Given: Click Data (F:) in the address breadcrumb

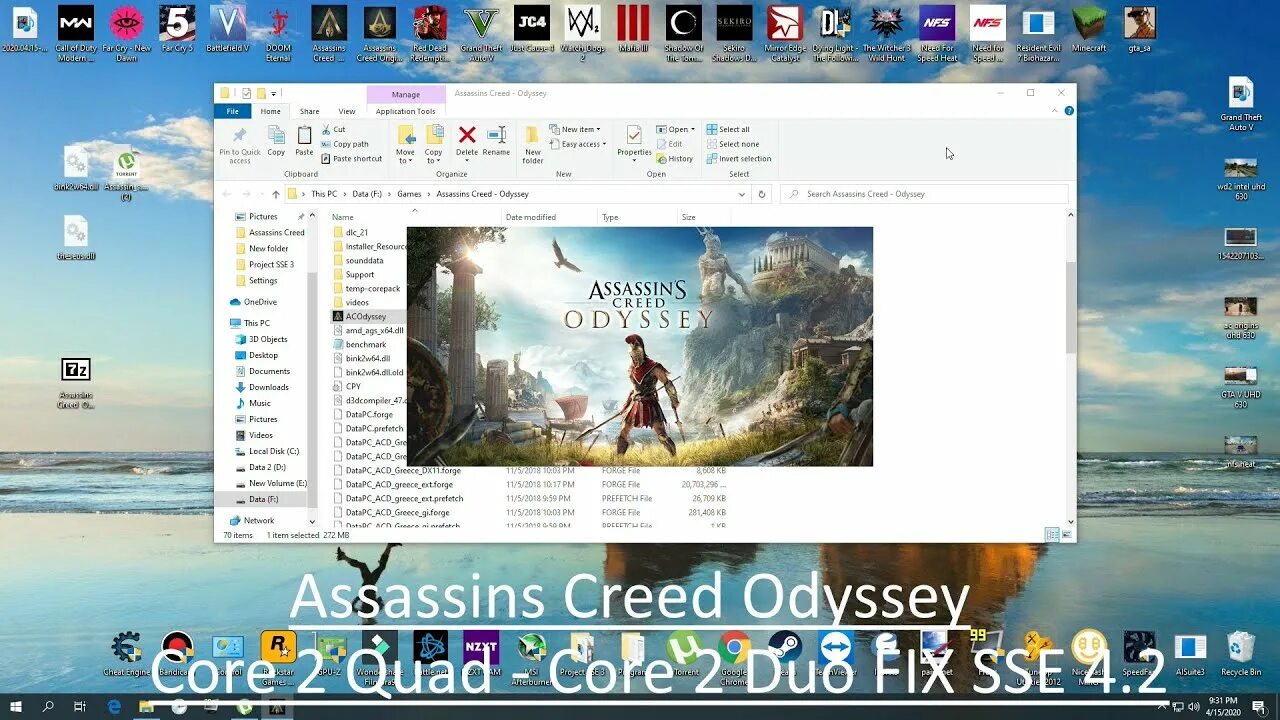Looking at the screenshot, I should point(368,194).
